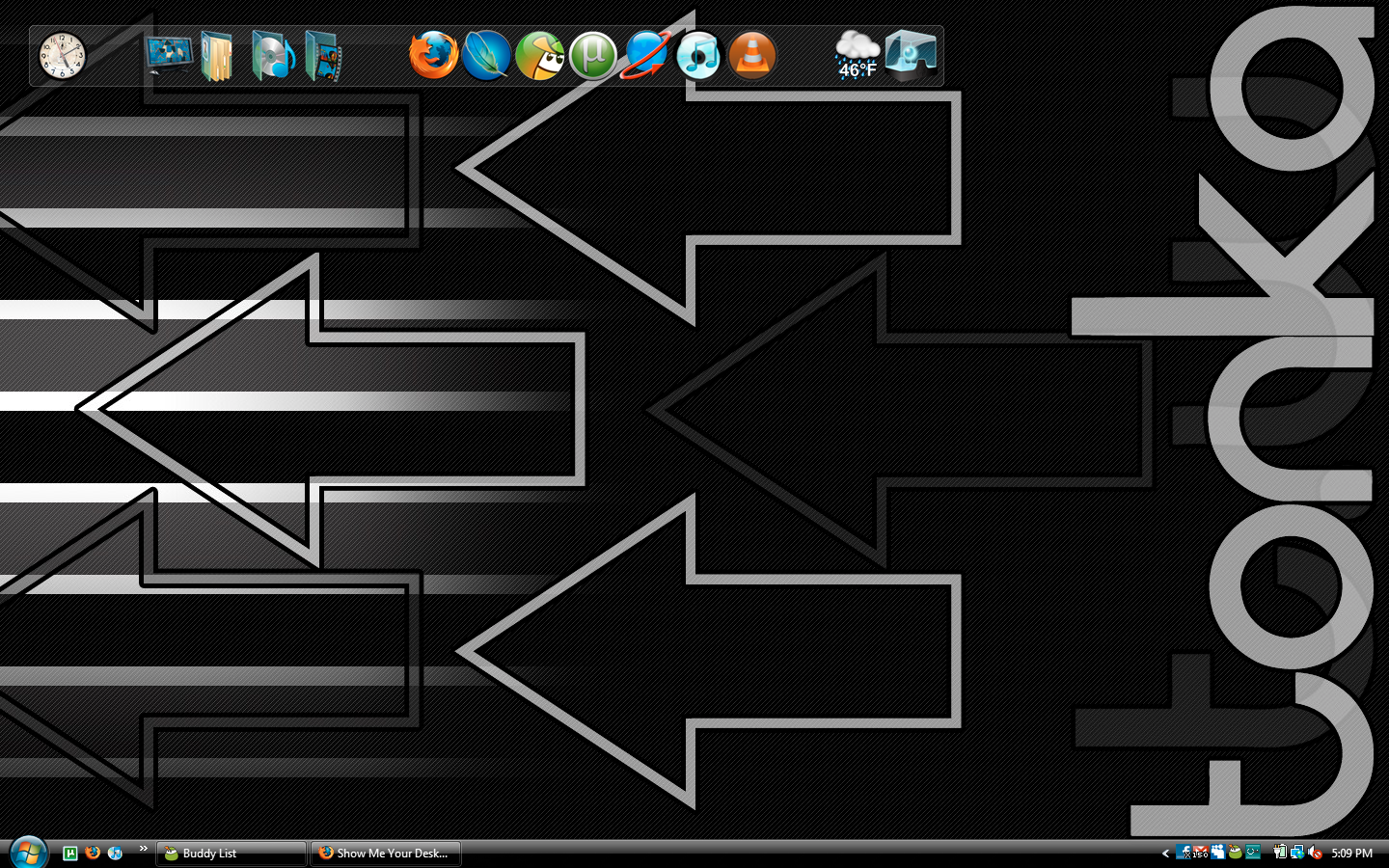Switch to Show Me Your Desk... window
This screenshot has width=1389, height=868.
[386, 854]
